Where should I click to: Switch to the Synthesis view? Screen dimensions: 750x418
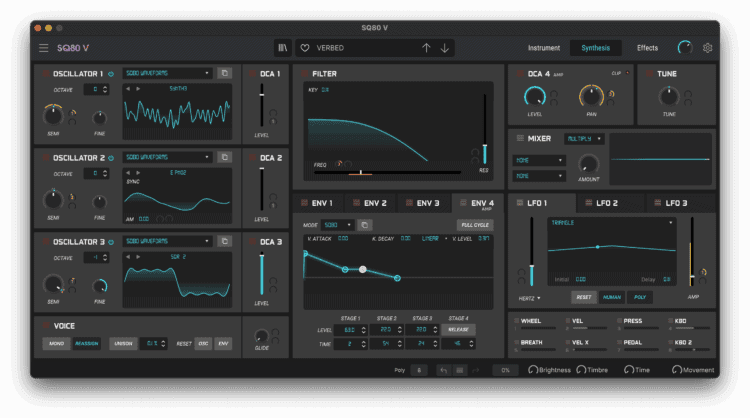click(x=596, y=48)
